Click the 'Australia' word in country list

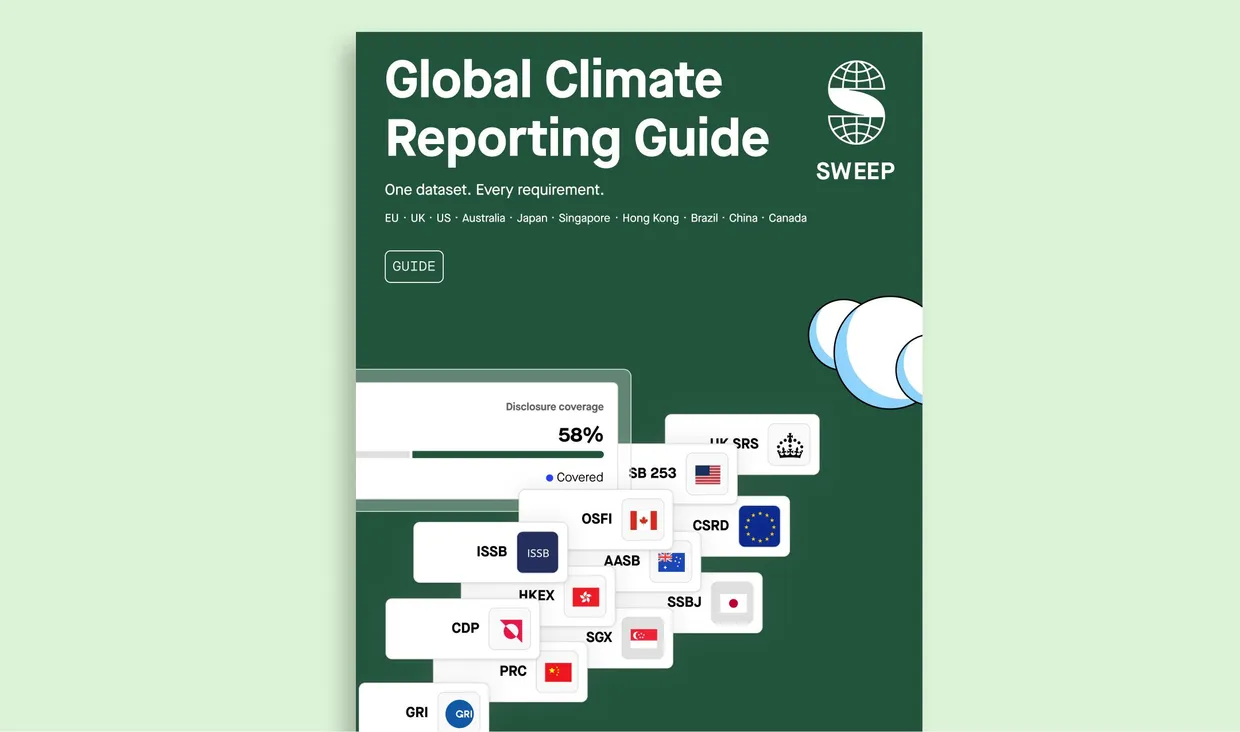coord(484,218)
